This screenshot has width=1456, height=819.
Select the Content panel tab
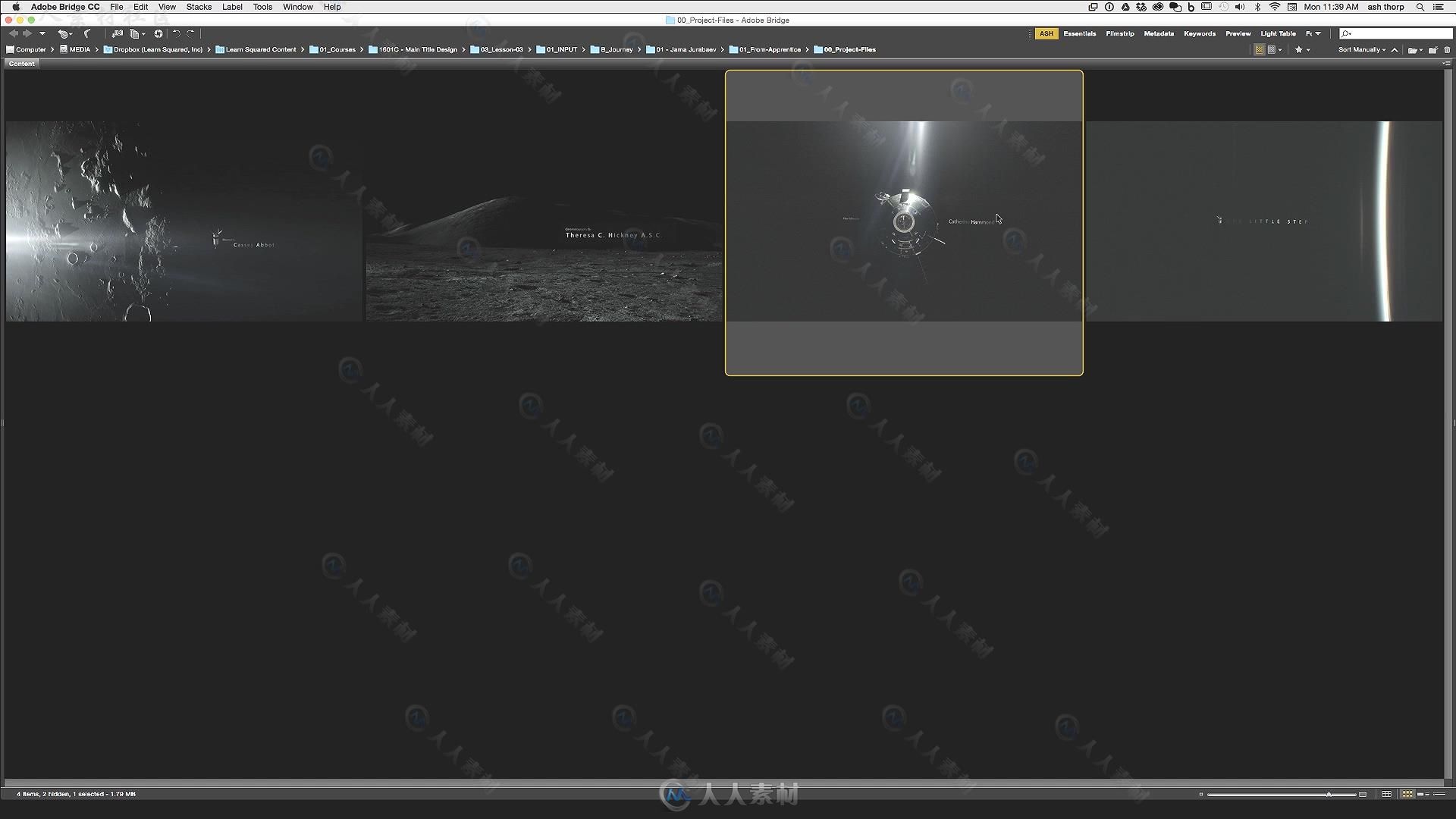click(21, 64)
